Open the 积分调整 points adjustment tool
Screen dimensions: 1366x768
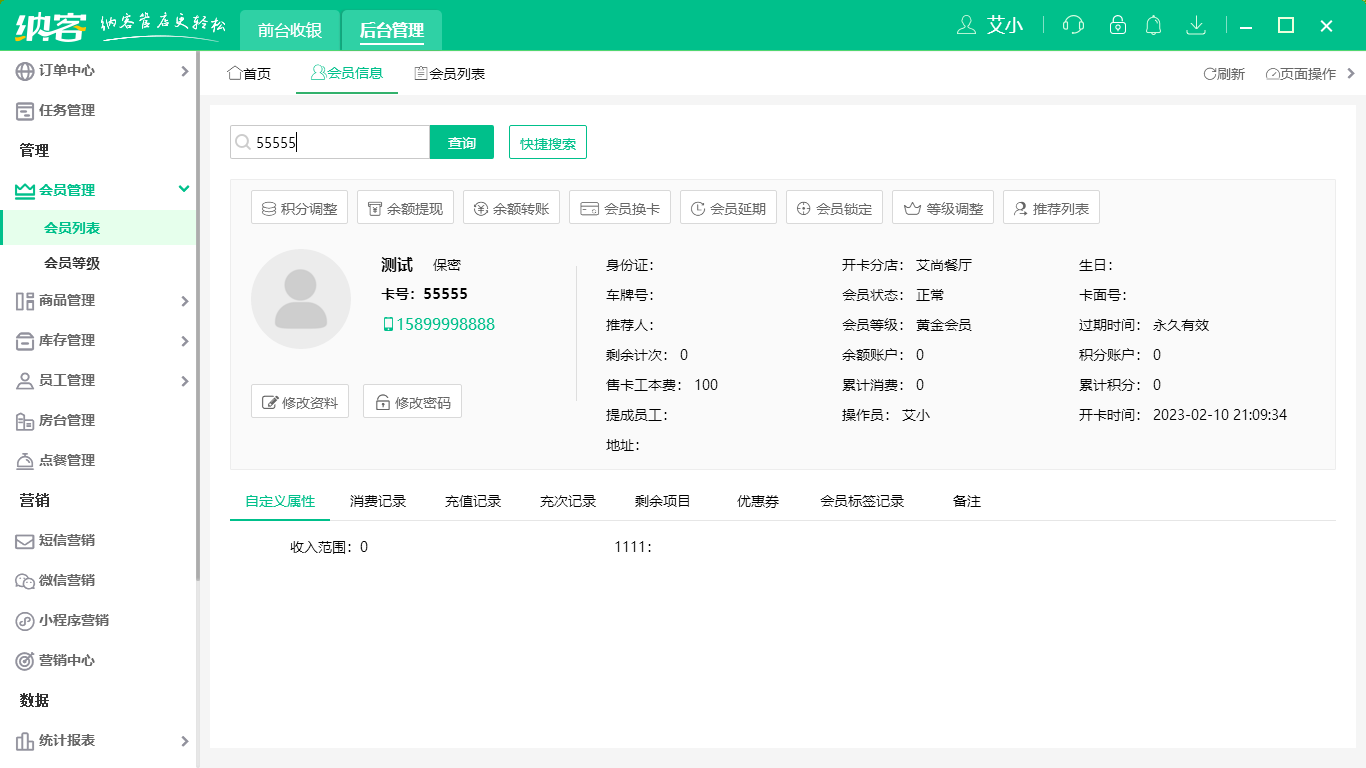coord(299,207)
